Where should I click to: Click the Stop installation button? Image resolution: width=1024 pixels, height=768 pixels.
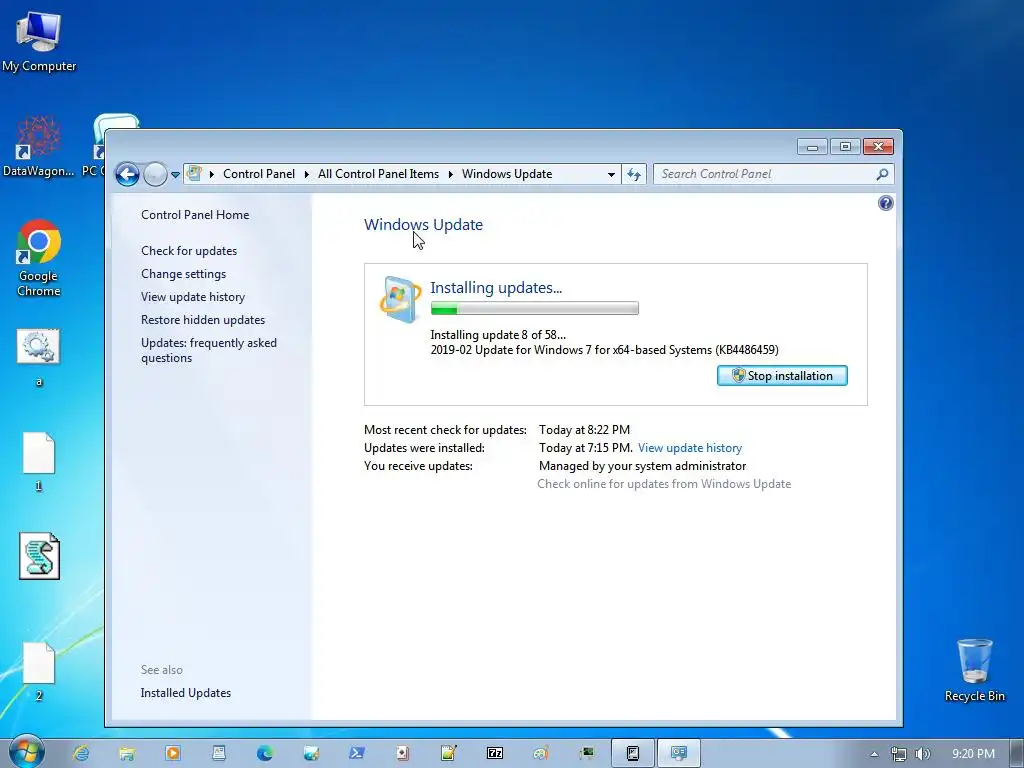tap(782, 376)
